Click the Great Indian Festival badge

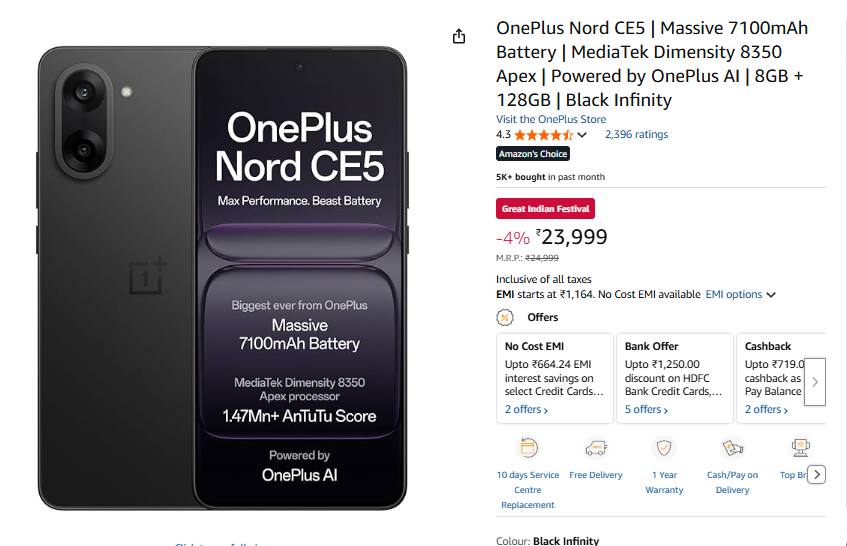tap(545, 209)
